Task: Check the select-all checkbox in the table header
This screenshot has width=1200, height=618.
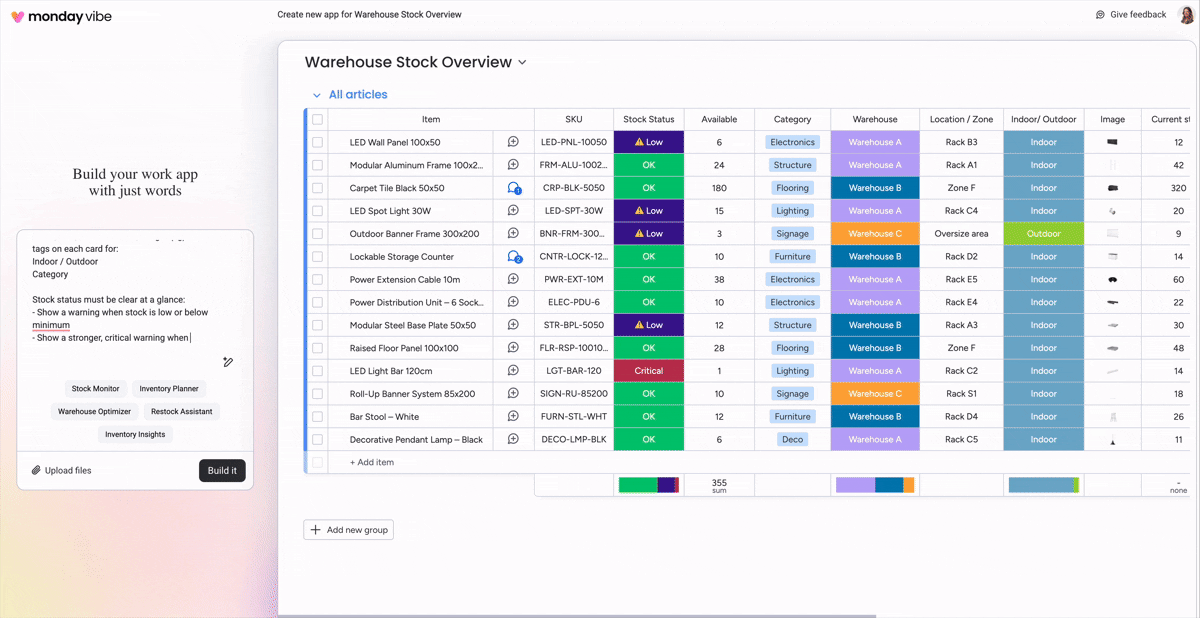Action: pos(316,119)
